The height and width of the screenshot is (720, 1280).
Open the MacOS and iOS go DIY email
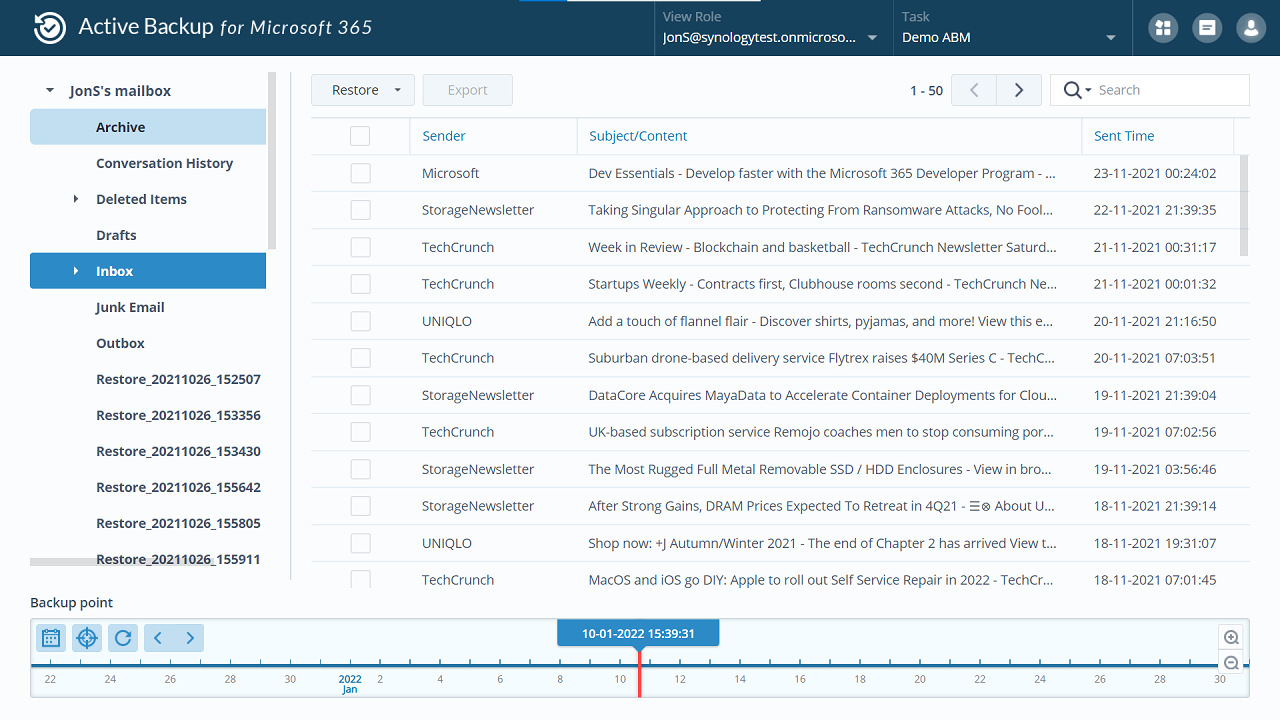pyautogui.click(x=821, y=580)
